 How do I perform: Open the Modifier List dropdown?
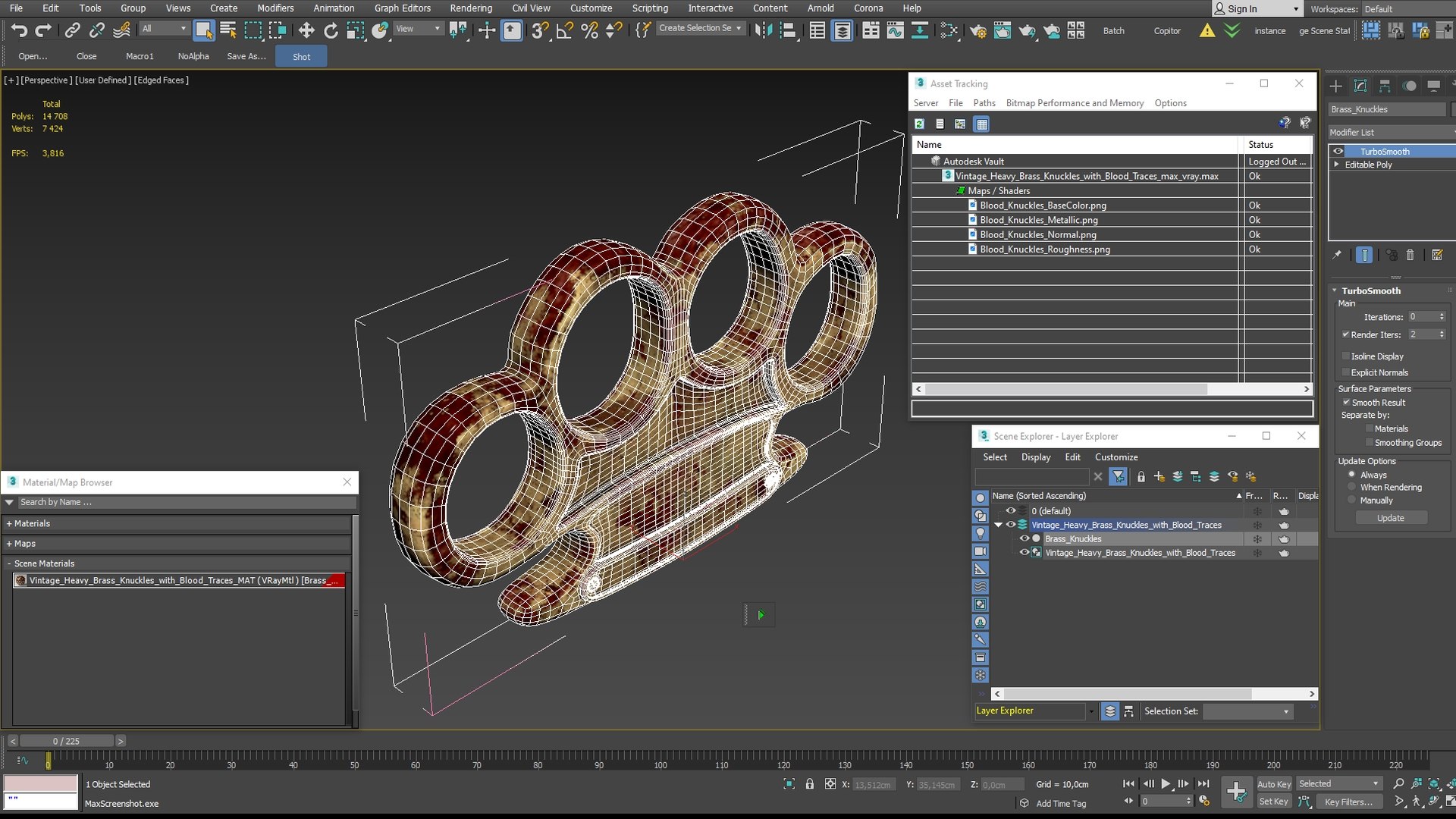(x=1391, y=133)
